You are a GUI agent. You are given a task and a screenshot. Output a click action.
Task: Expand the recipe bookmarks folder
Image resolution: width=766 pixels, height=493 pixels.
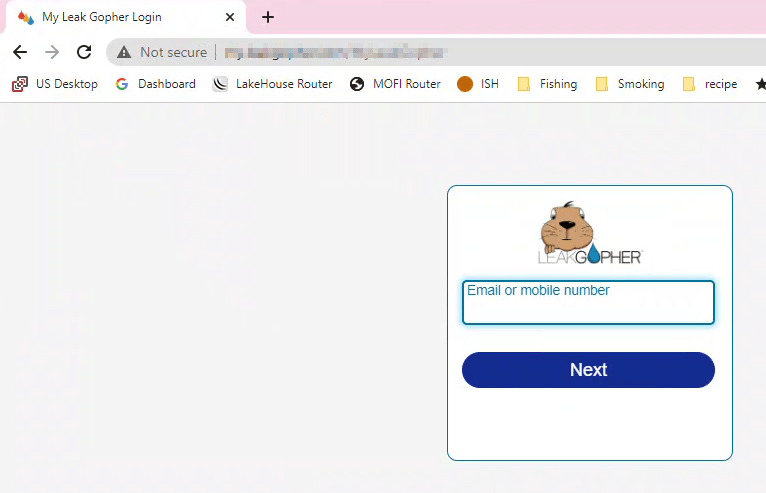(x=710, y=84)
